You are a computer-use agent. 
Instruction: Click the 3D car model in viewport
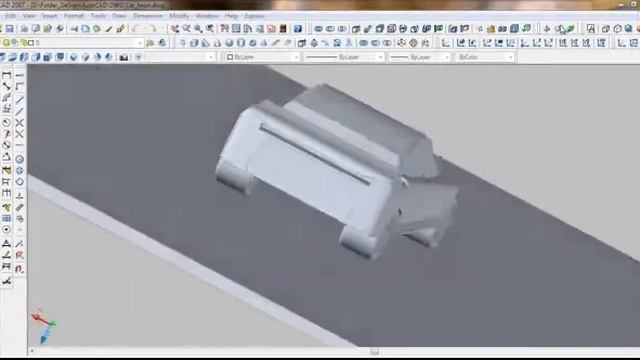pos(337,171)
